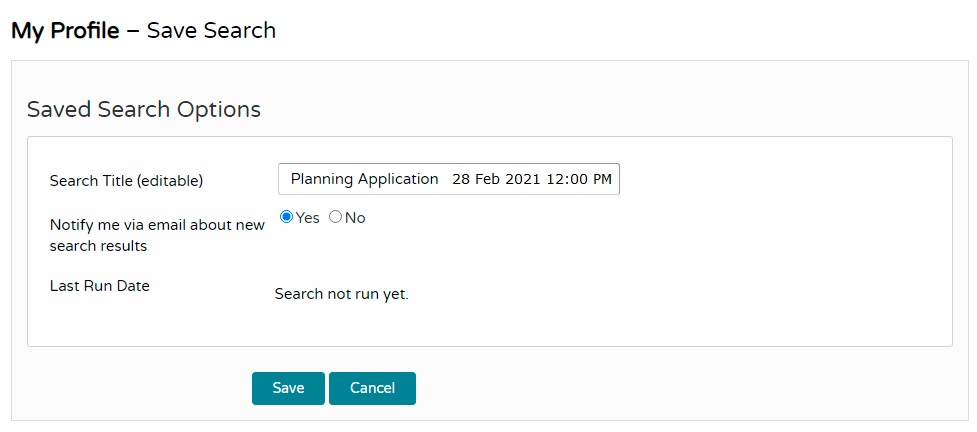Click the "28 Feb 2021" date in title field
Viewport: 977px width, 432px height.
[495, 179]
